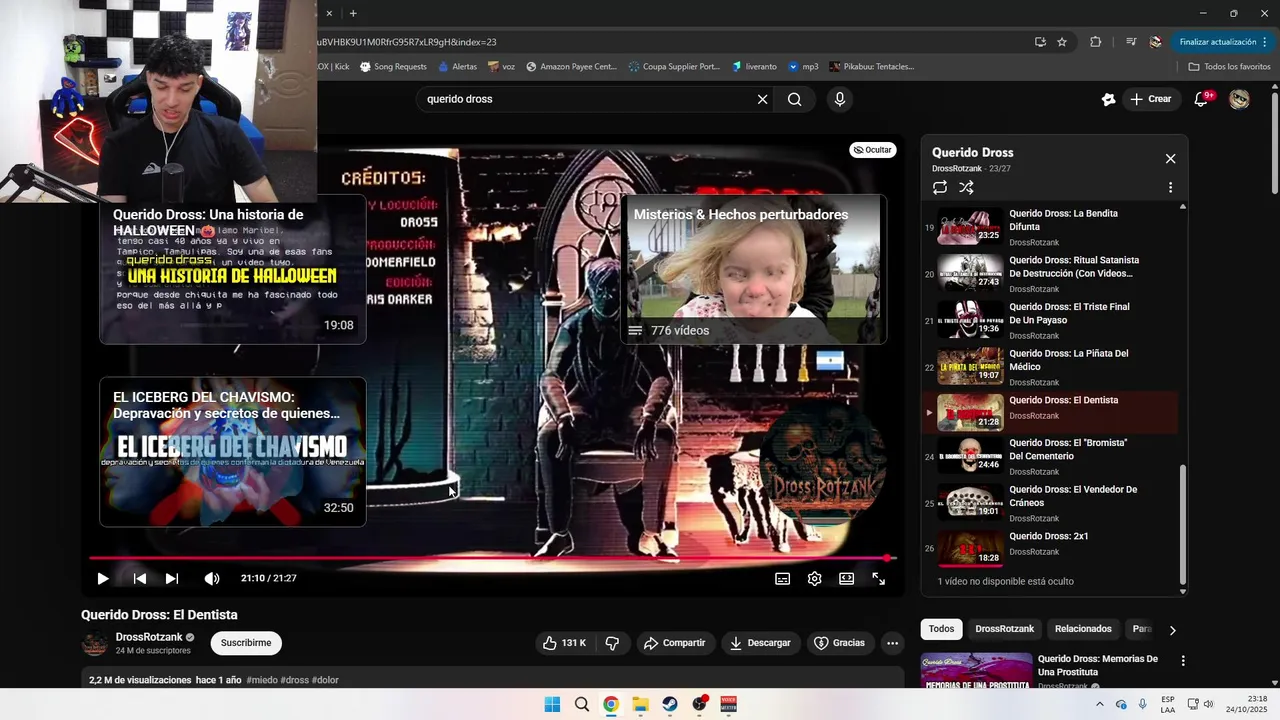Open 'Querido Dross: 2x1' video

(x=1050, y=549)
